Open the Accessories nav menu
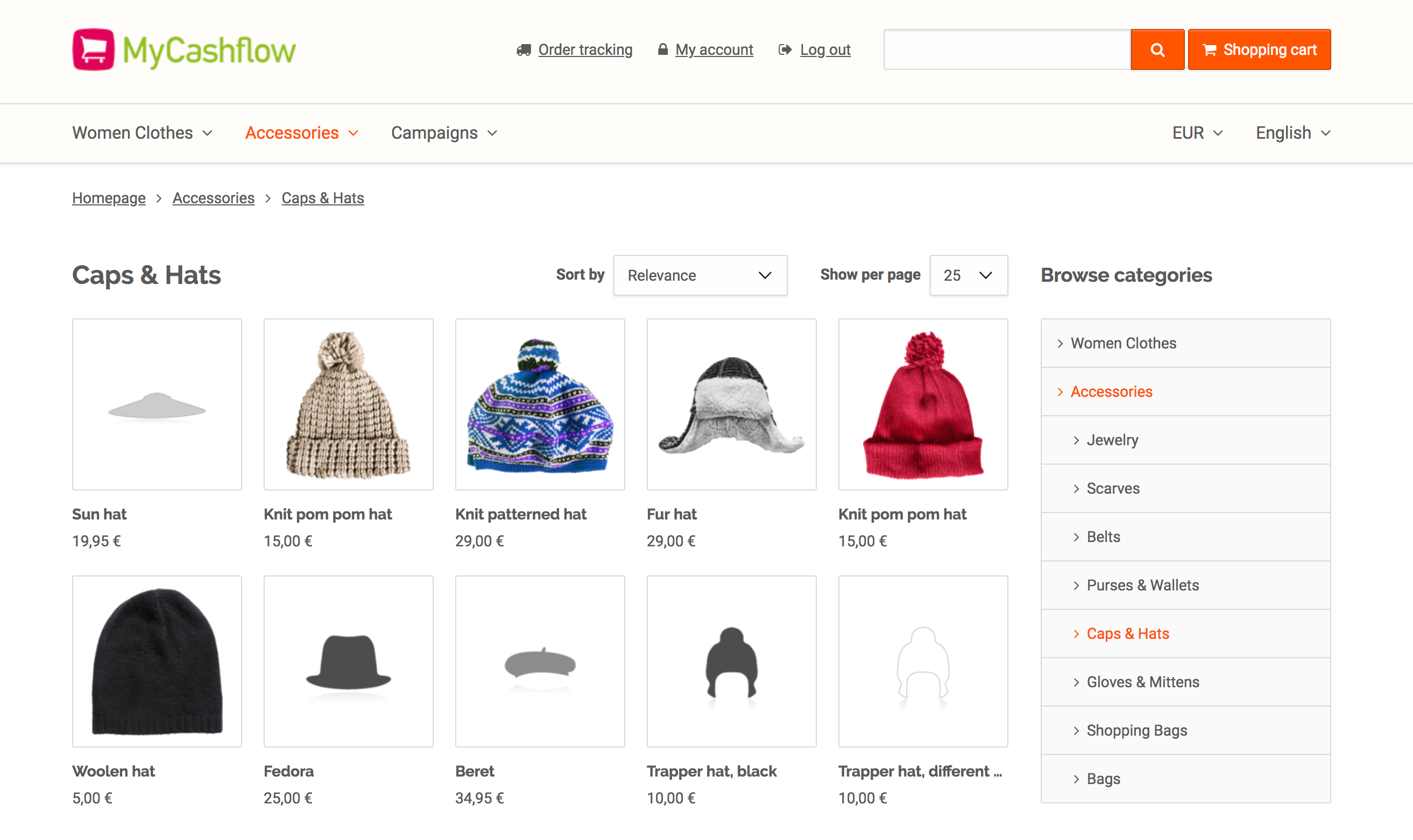1413x840 pixels. click(x=301, y=133)
